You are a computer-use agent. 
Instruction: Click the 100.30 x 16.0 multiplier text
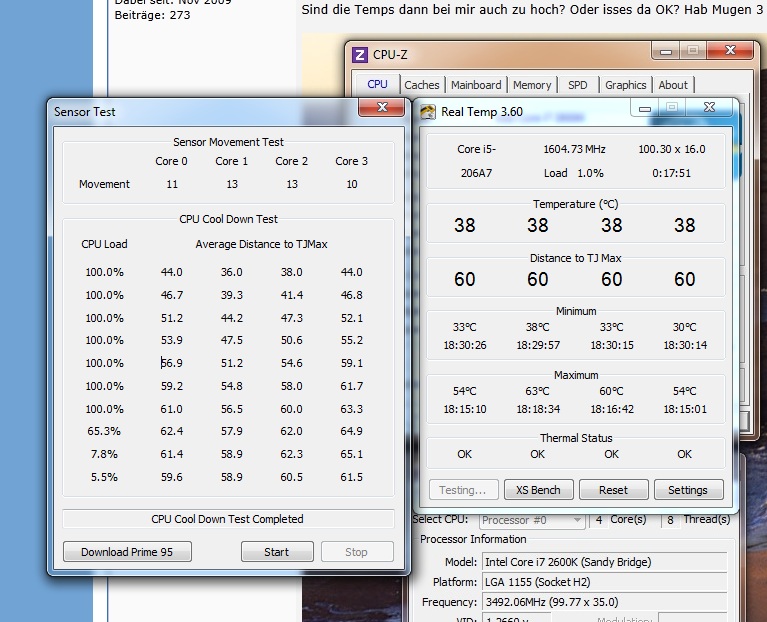[x=672, y=149]
